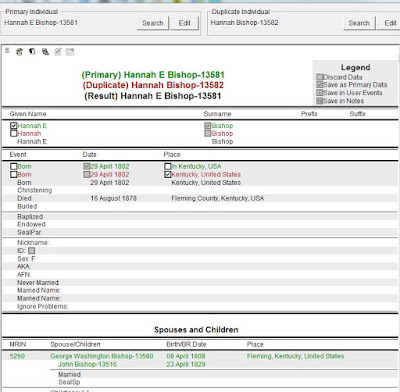
Task: Click the 'AFN:' row
Action: click(200, 275)
